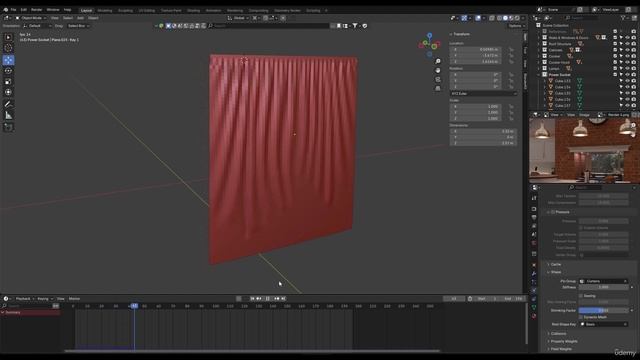Collapse the Shape panel

556,272
